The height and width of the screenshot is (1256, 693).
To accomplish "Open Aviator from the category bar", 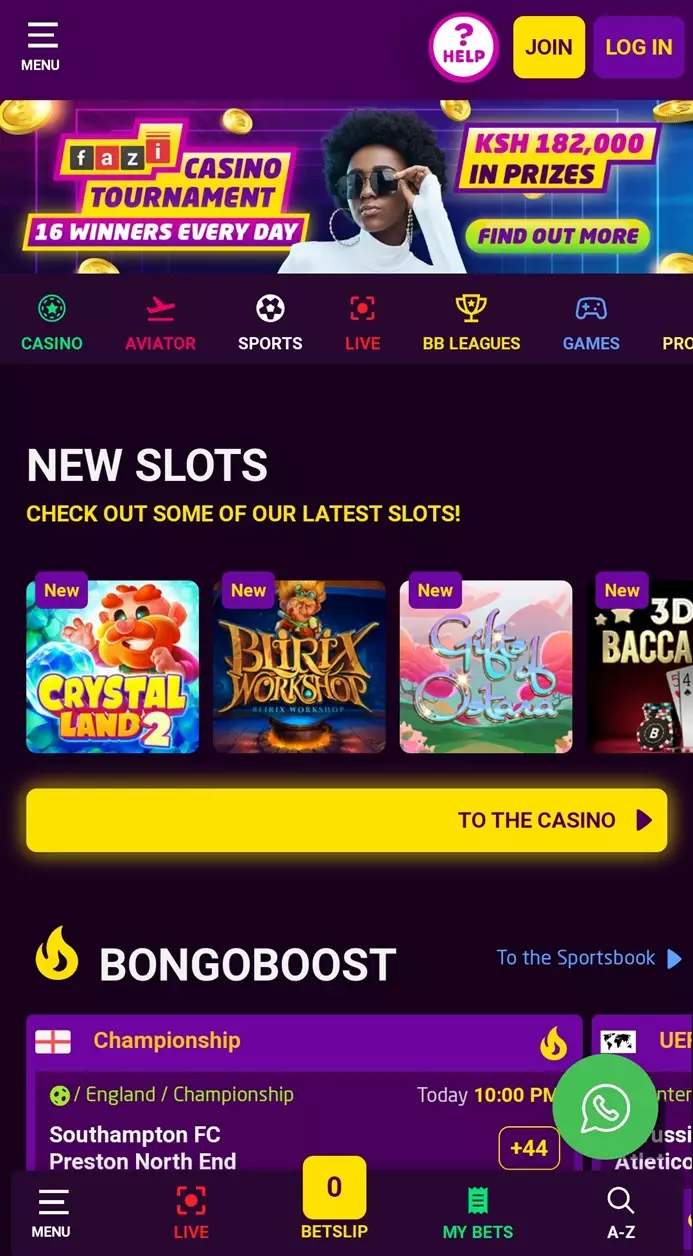I will point(160,323).
